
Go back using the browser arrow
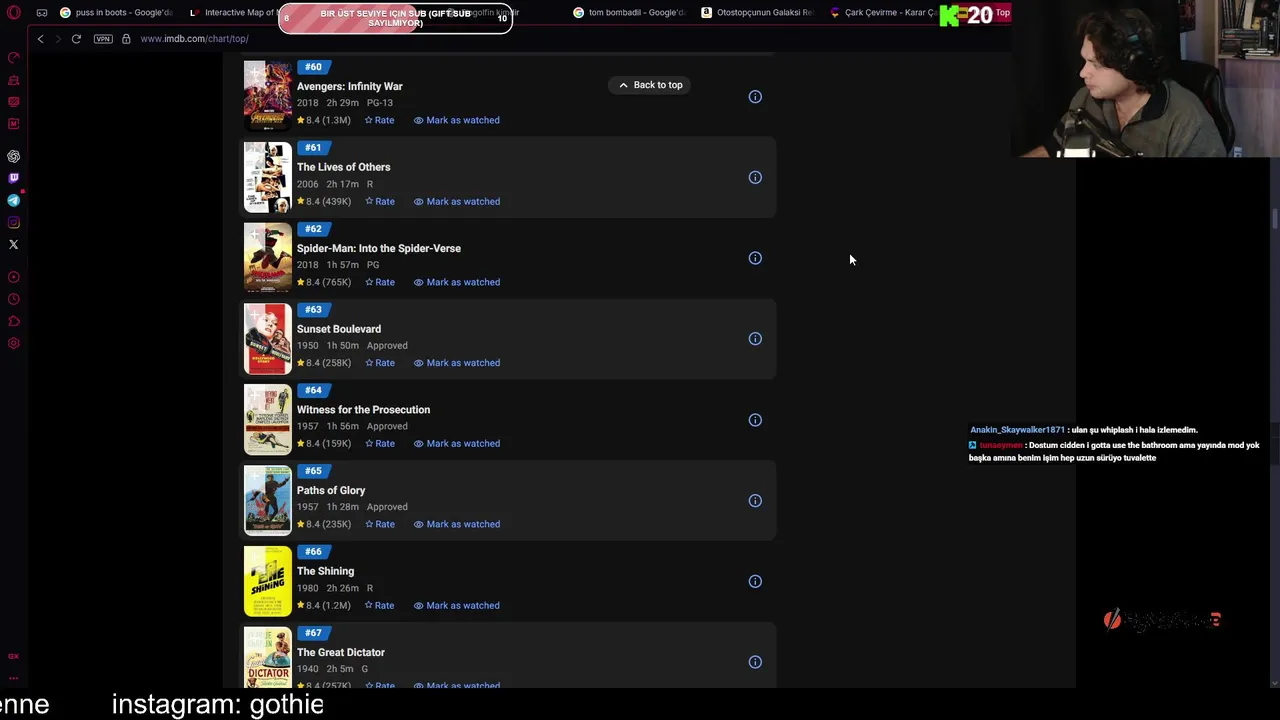click(x=40, y=39)
